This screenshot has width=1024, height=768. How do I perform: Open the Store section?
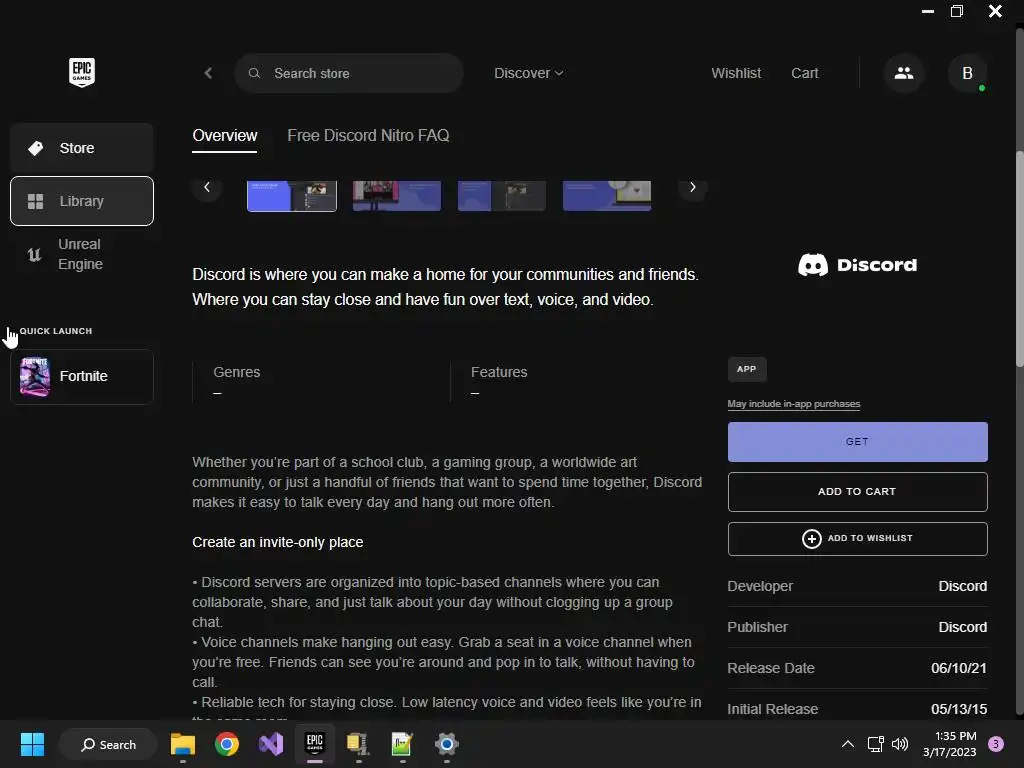(82, 148)
